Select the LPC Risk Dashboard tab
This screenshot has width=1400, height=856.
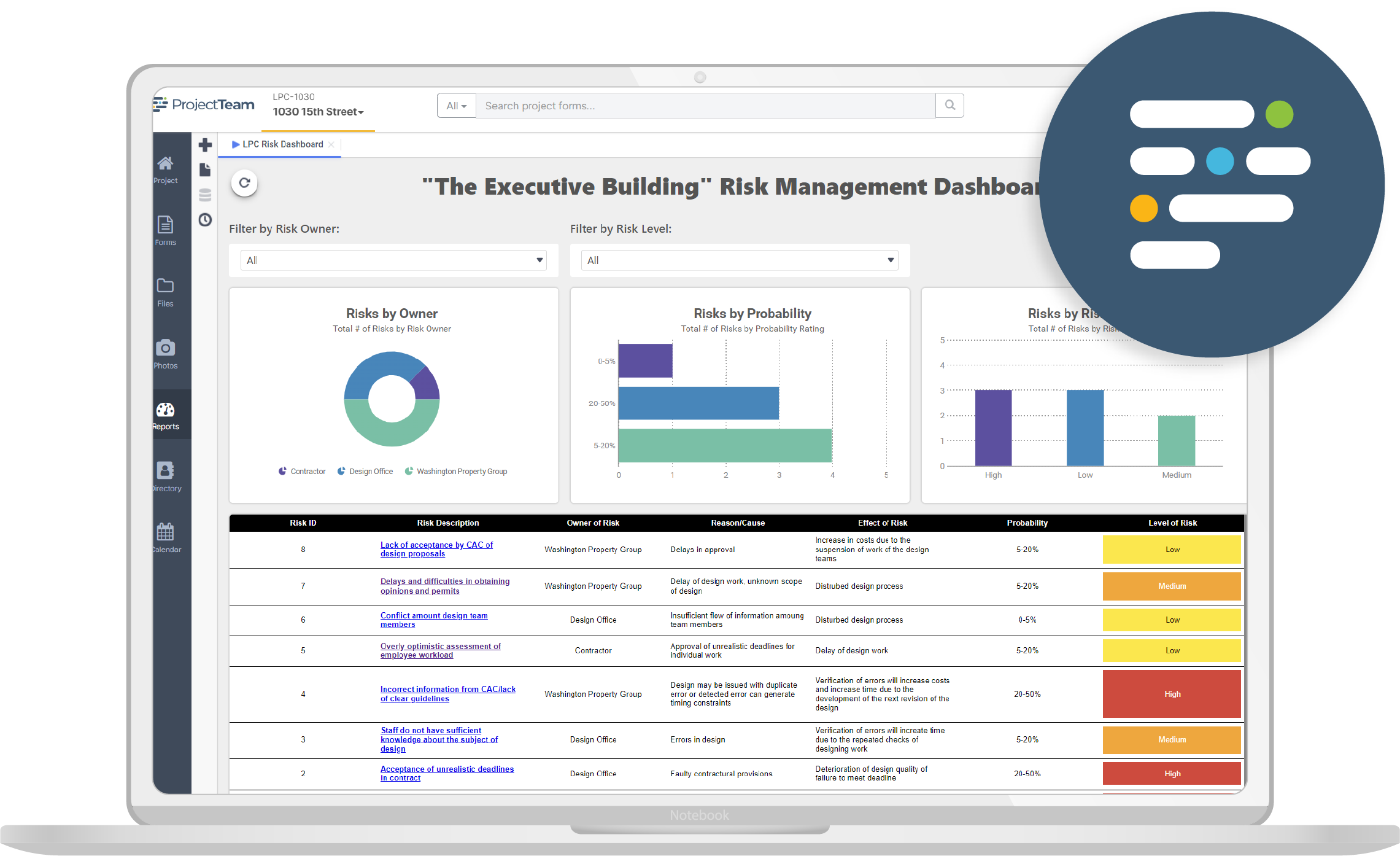click(282, 144)
